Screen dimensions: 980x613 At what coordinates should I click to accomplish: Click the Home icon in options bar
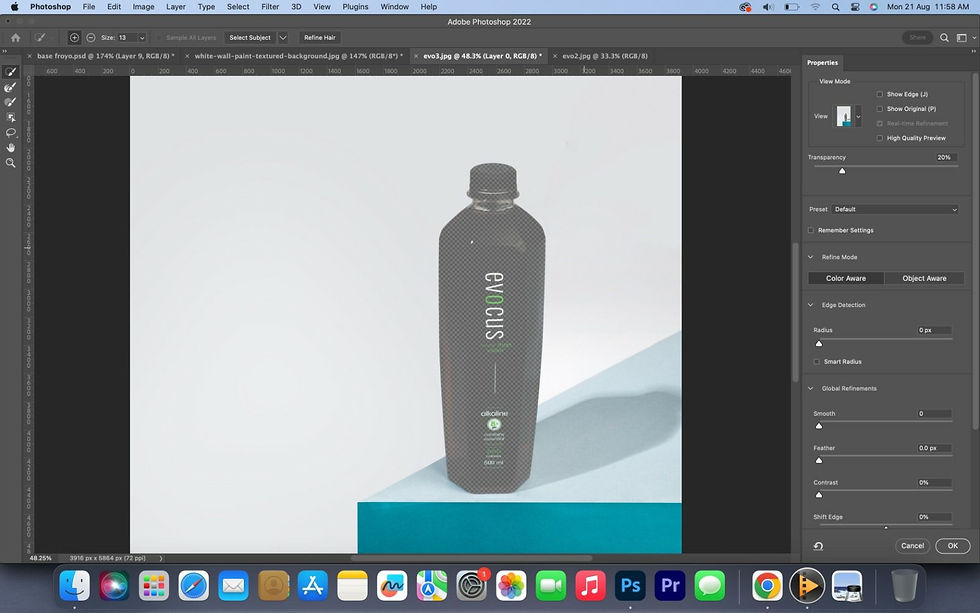point(16,37)
